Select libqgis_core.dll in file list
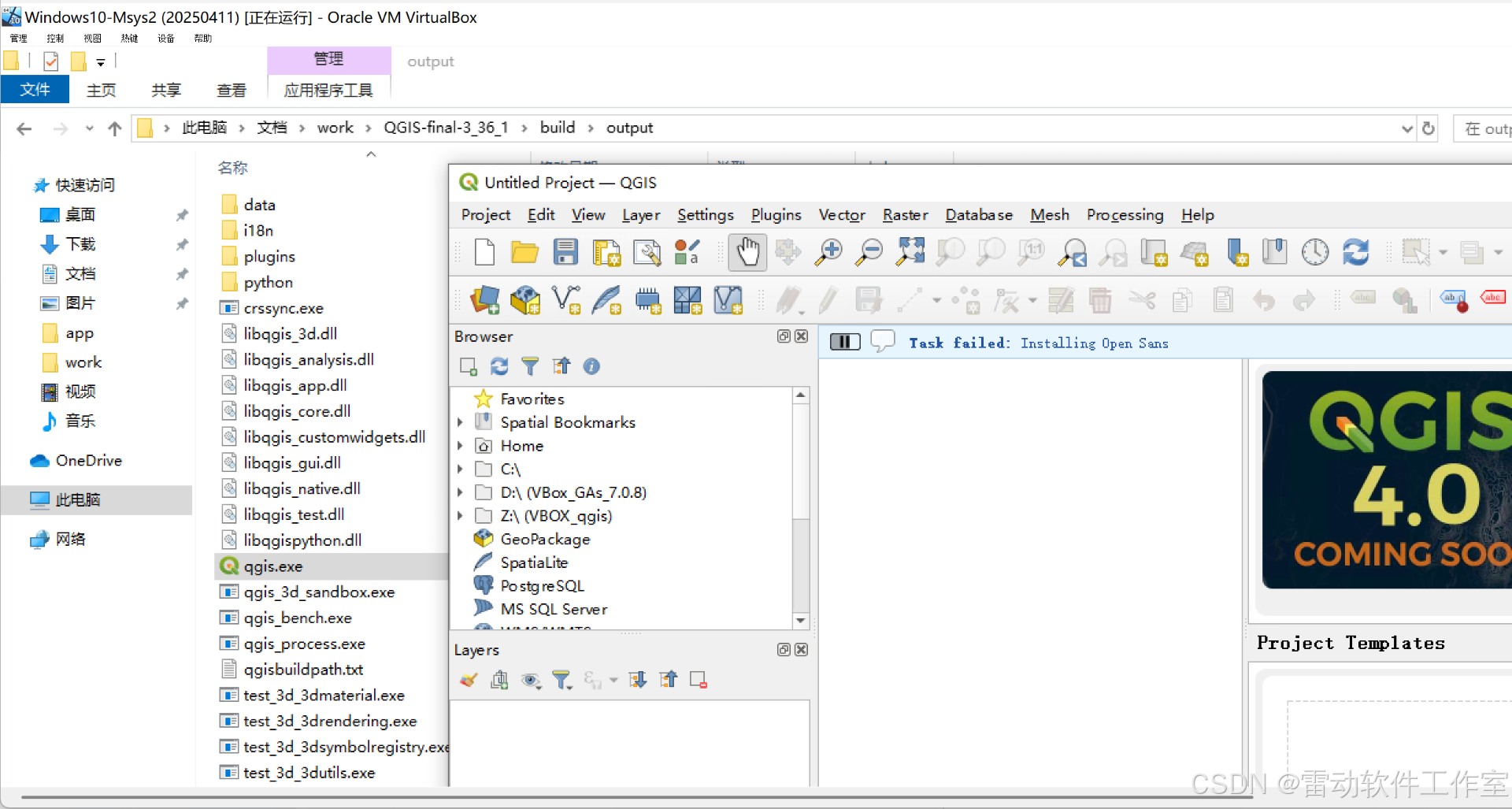The width and height of the screenshot is (1512, 809). click(297, 411)
